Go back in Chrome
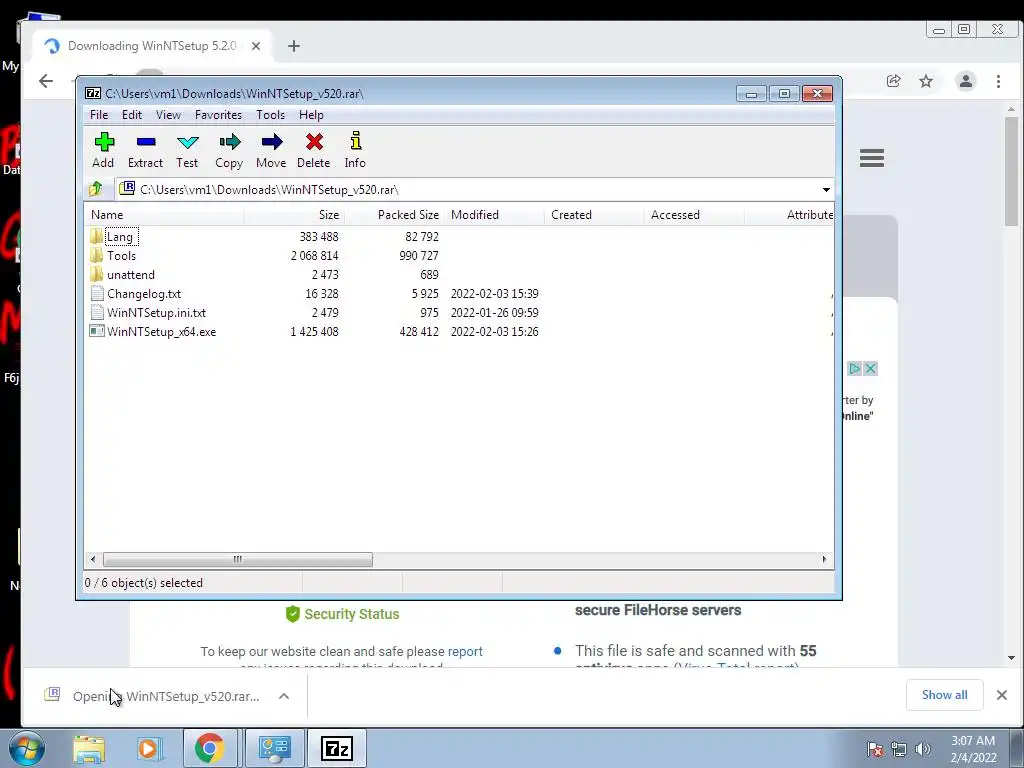The image size is (1024, 768). point(46,81)
